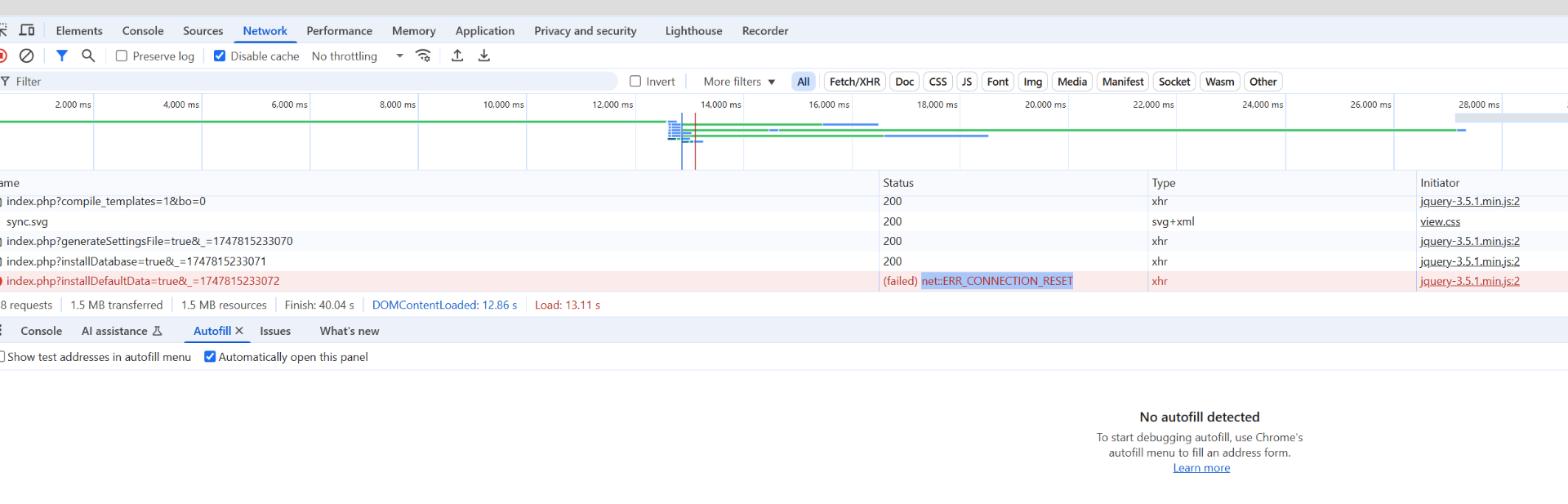Select the All request type filter
The image size is (1568, 504).
(804, 82)
